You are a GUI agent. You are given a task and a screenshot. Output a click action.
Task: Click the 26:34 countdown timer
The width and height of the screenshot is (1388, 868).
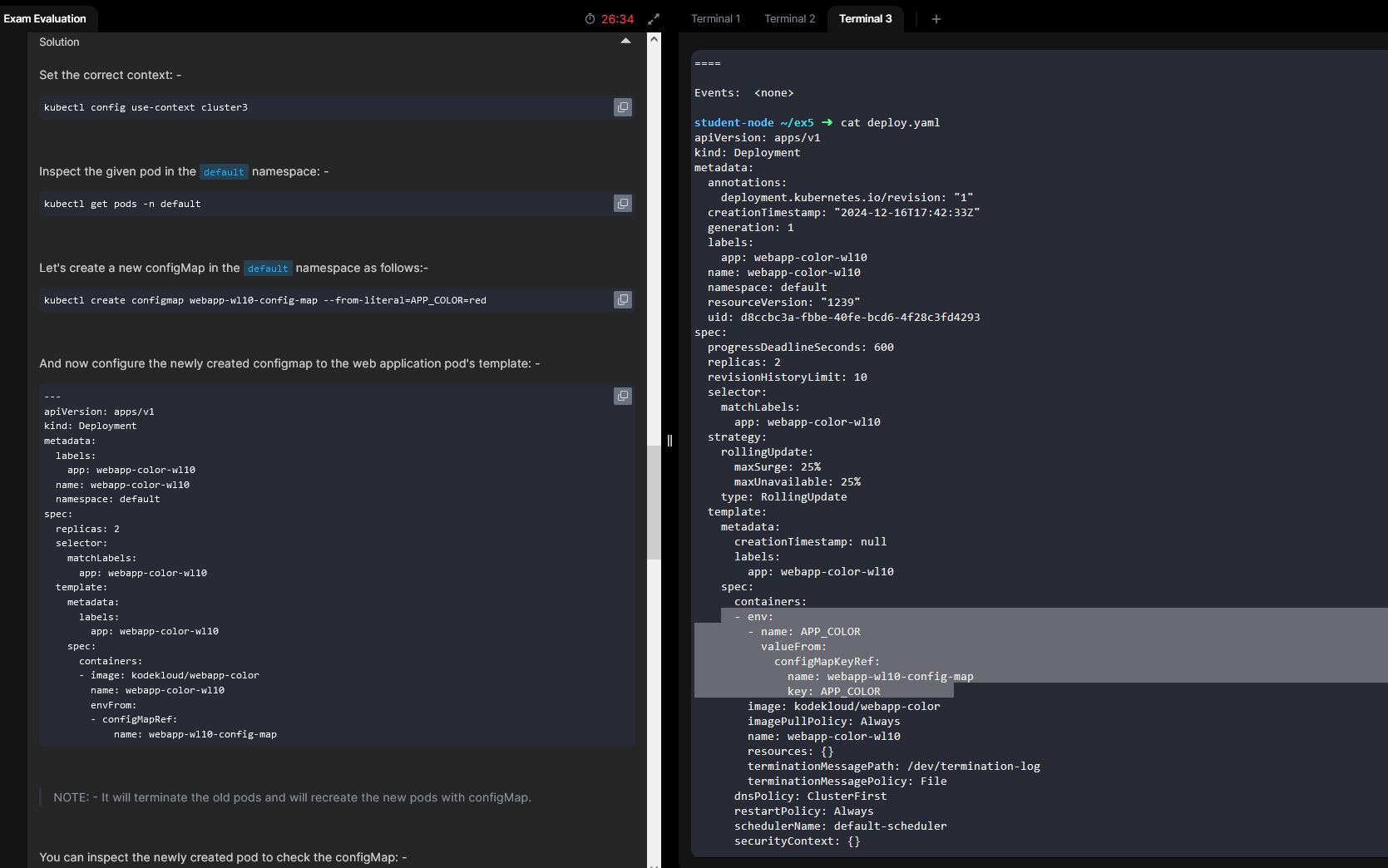point(617,19)
